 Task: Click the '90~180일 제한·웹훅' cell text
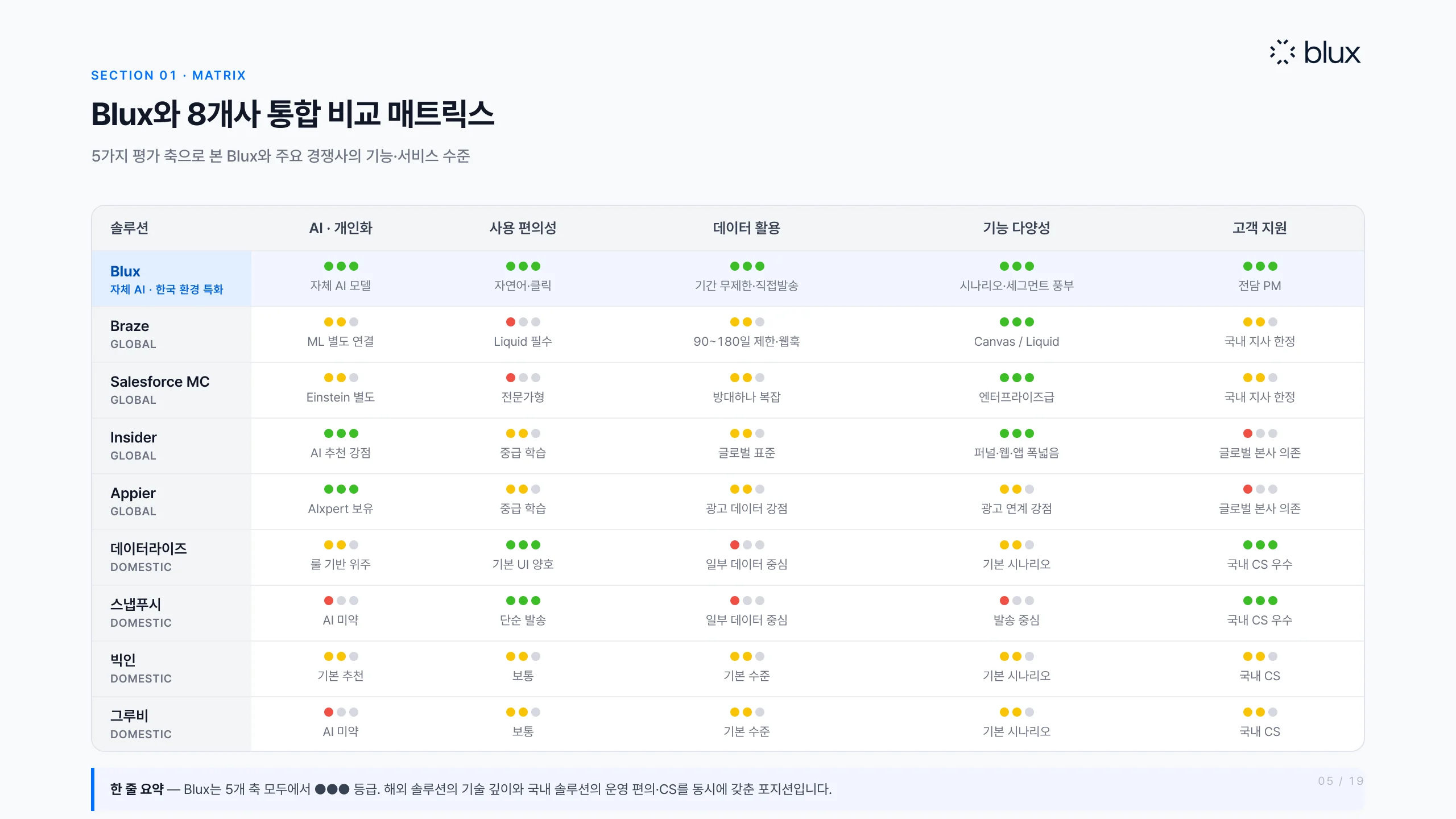point(746,341)
